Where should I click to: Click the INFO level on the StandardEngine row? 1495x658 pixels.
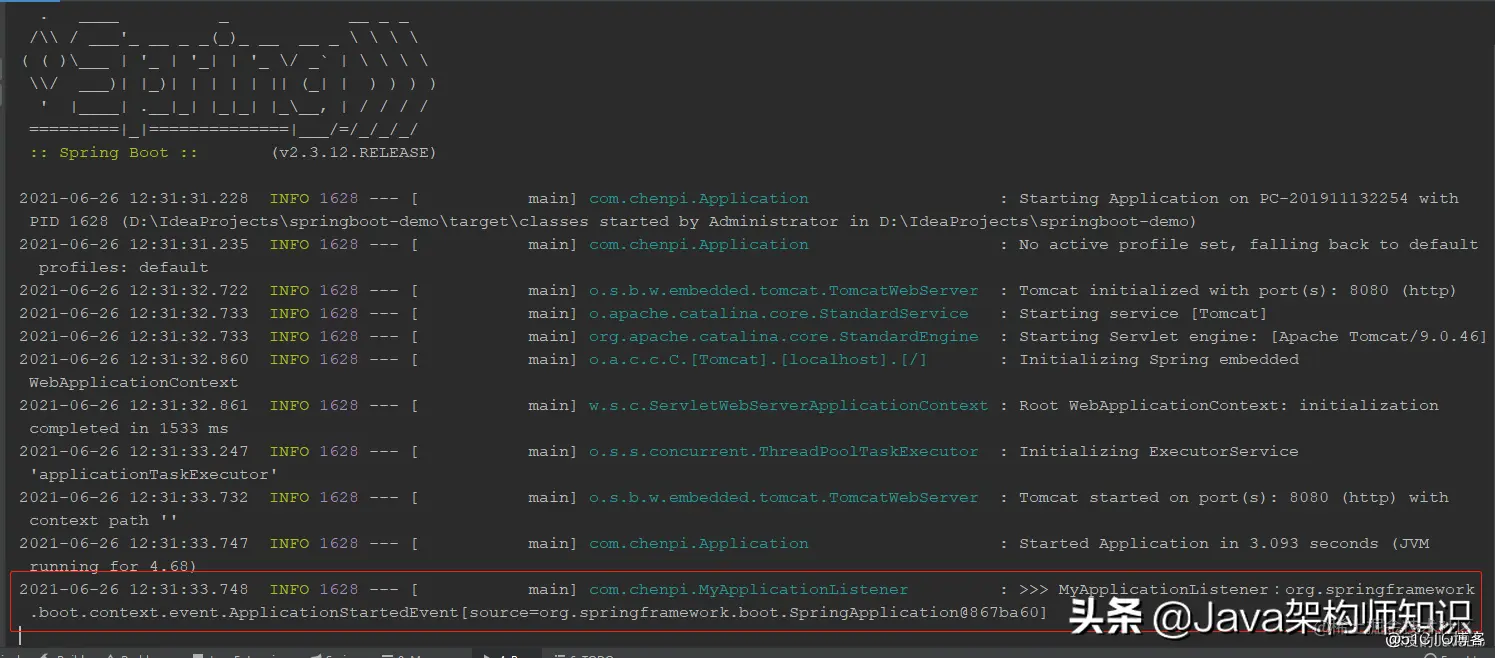click(x=290, y=337)
